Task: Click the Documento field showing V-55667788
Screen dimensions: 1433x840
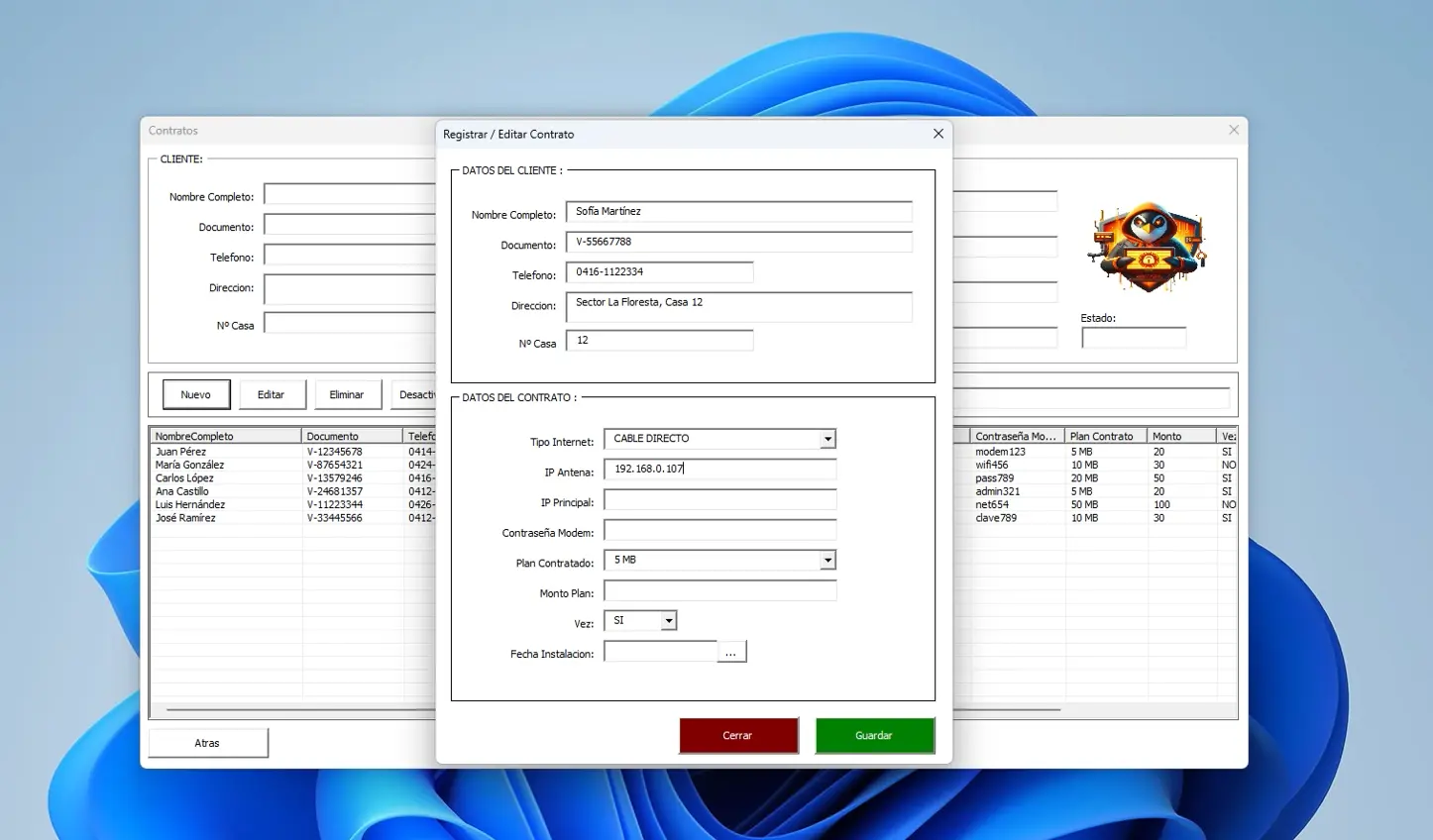Action: coord(739,243)
